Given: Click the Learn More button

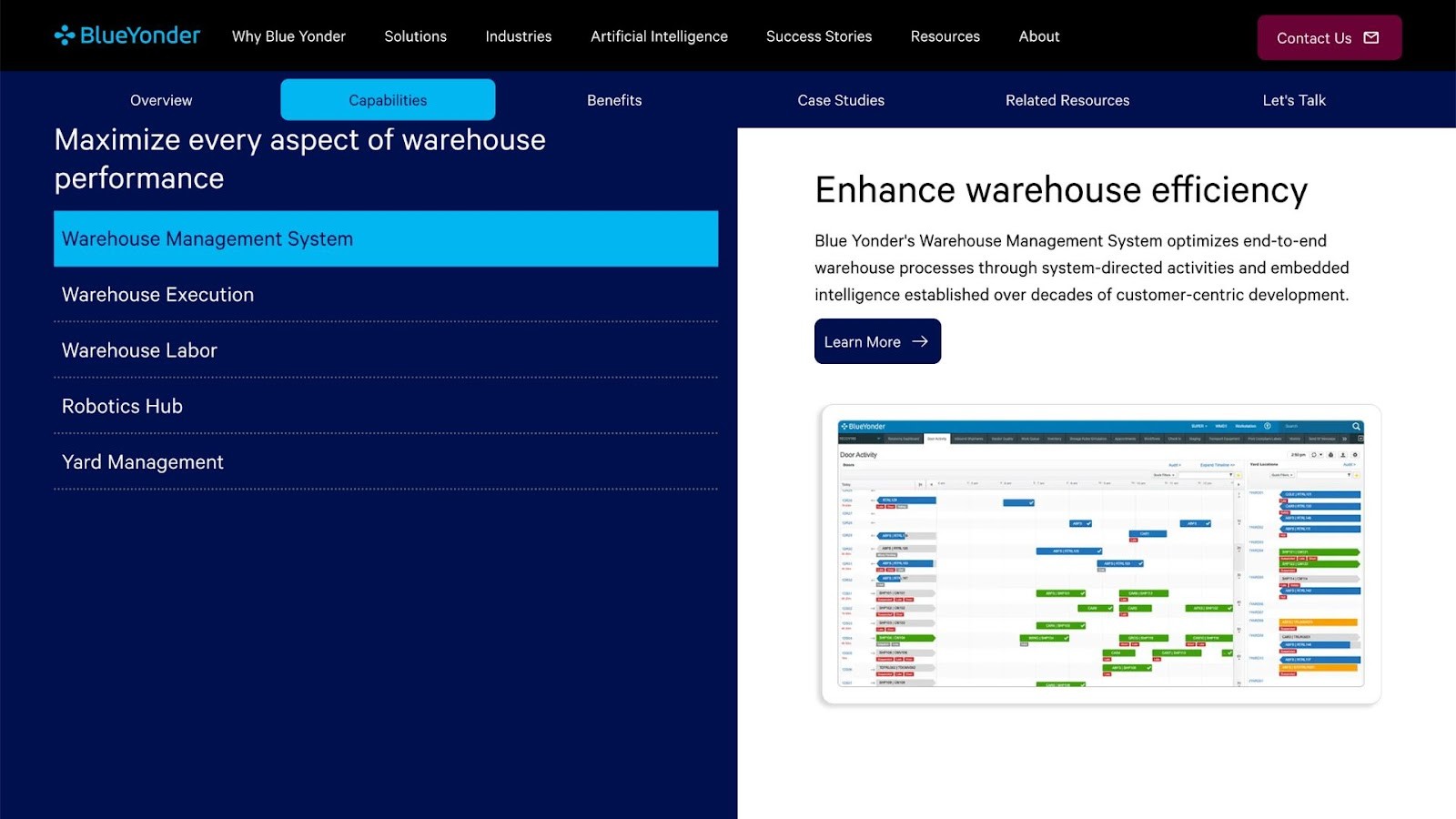Looking at the screenshot, I should 875,341.
